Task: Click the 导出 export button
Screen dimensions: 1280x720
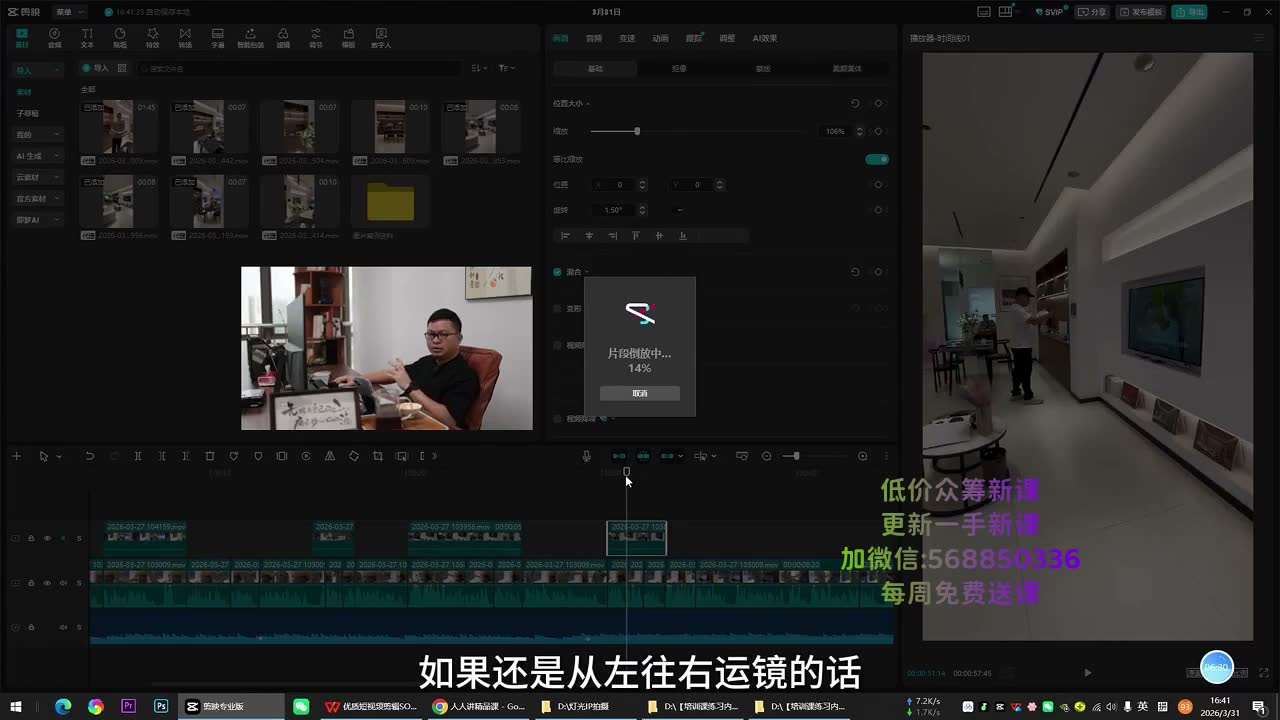Action: pos(1190,12)
